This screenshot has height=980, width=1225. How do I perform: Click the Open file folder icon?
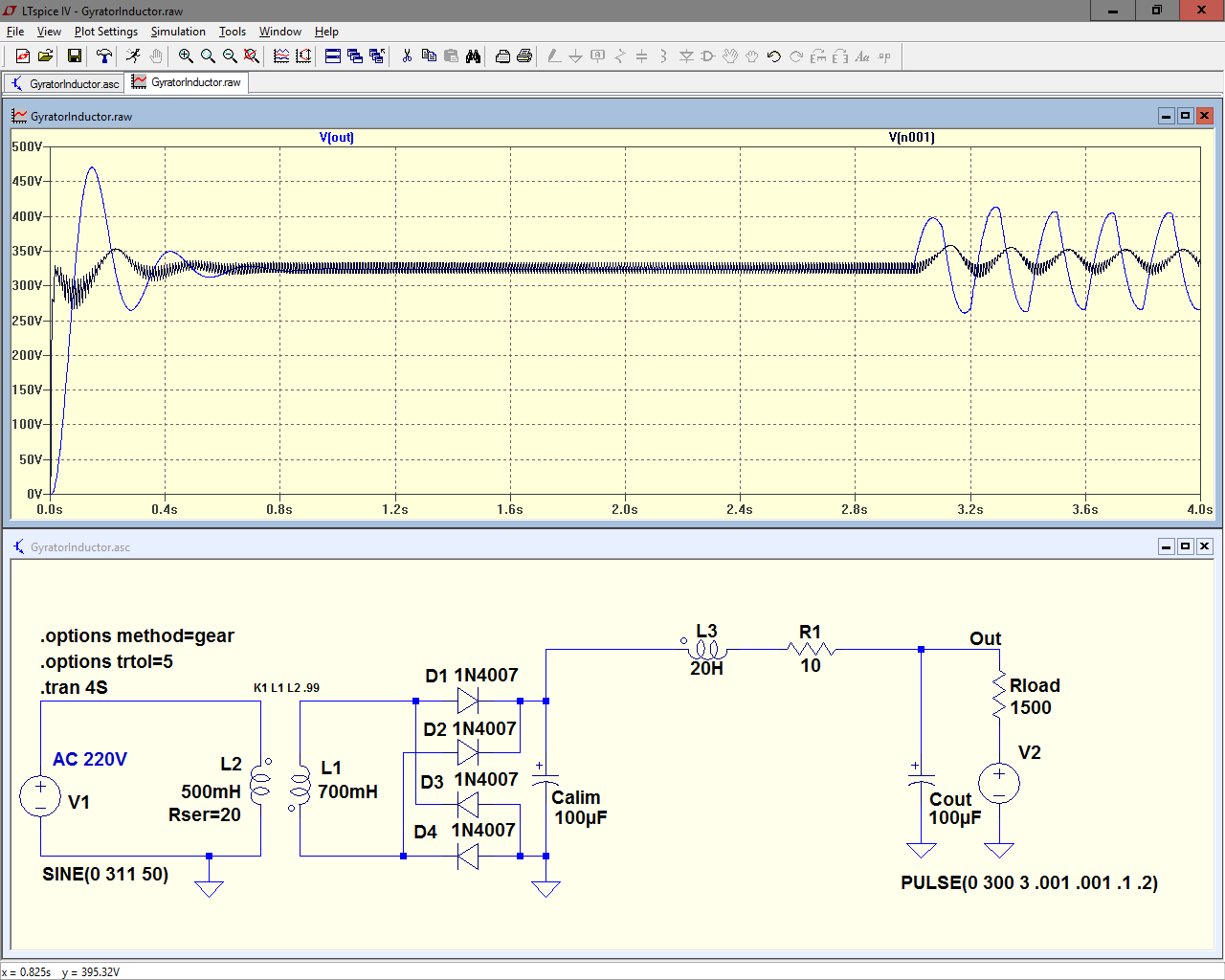click(x=45, y=56)
